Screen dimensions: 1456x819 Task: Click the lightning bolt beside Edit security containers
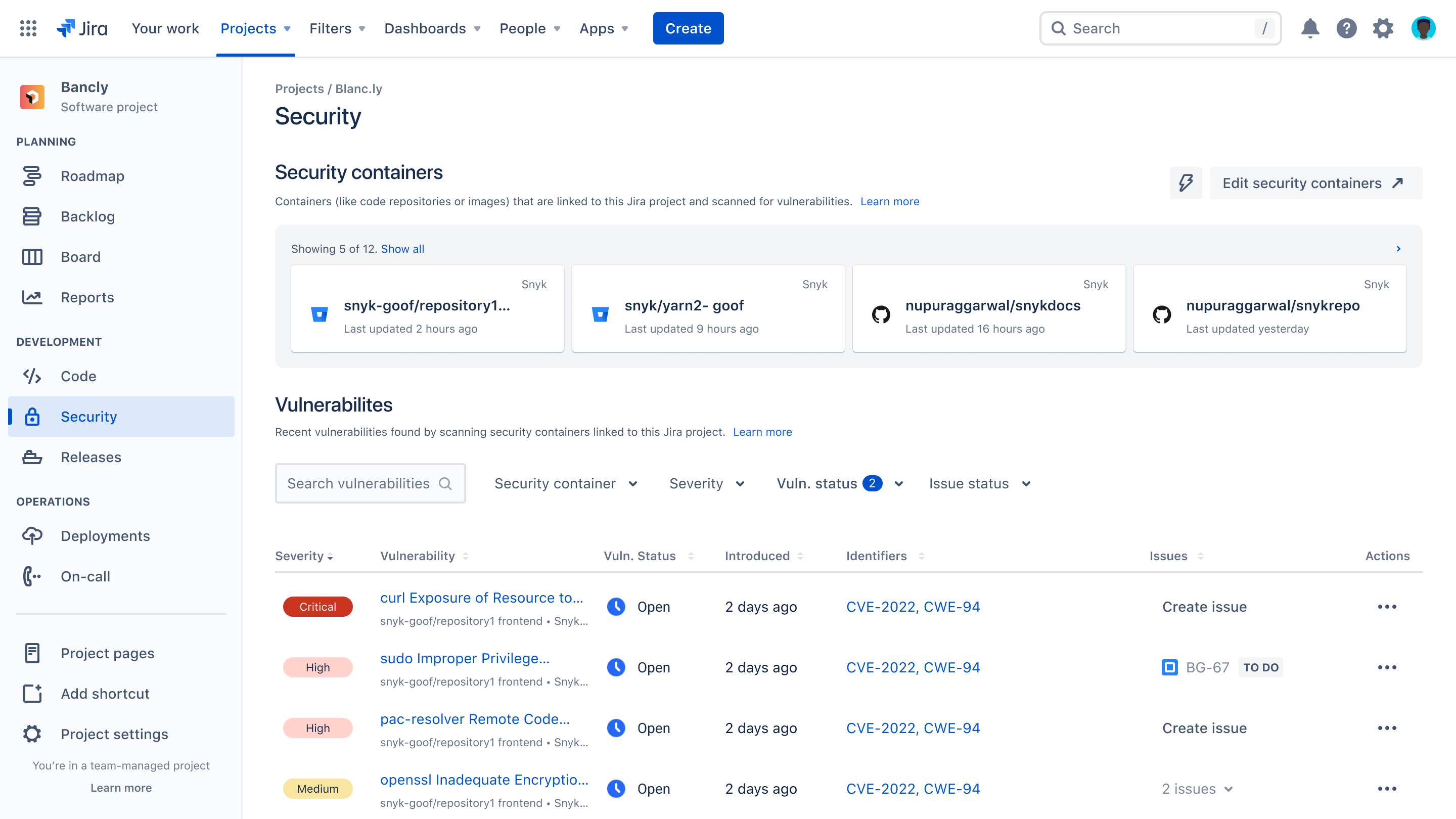tap(1186, 183)
